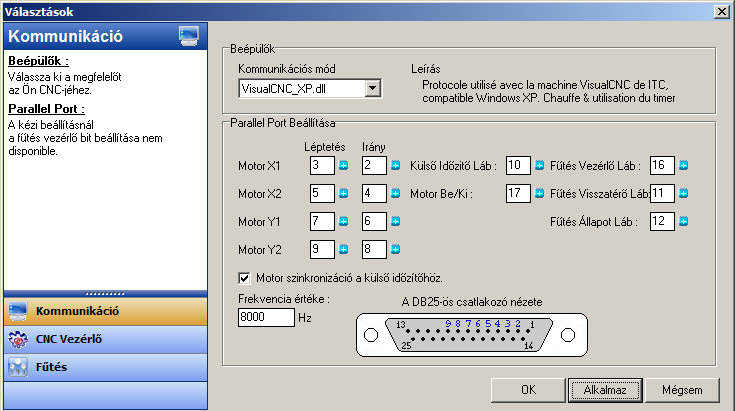Viewport: 735px width, 411px height.
Task: Switch to Kommunikáció section tab
Action: point(105,311)
